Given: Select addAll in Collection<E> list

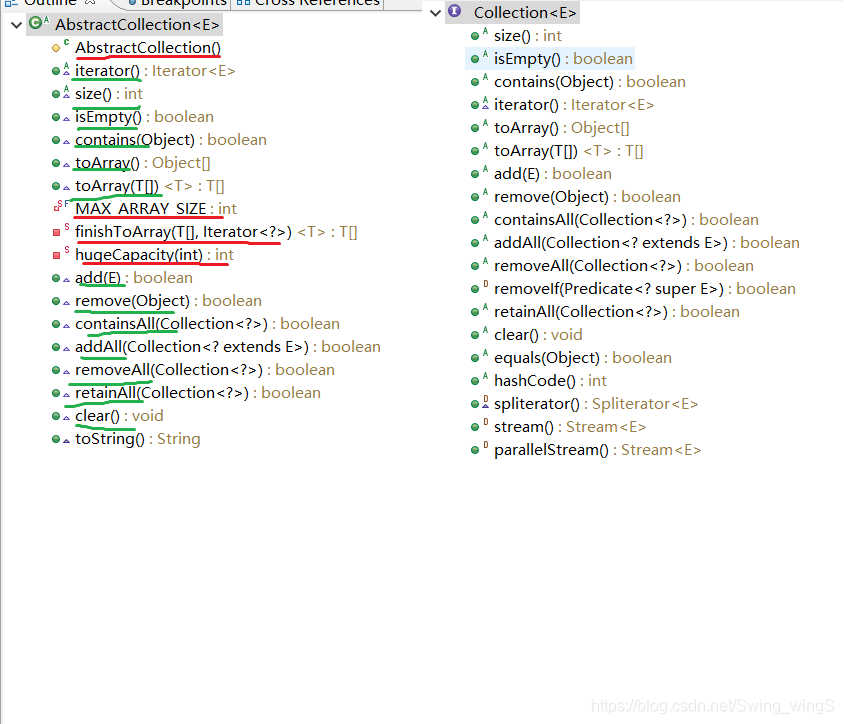Looking at the screenshot, I should click(x=646, y=243).
